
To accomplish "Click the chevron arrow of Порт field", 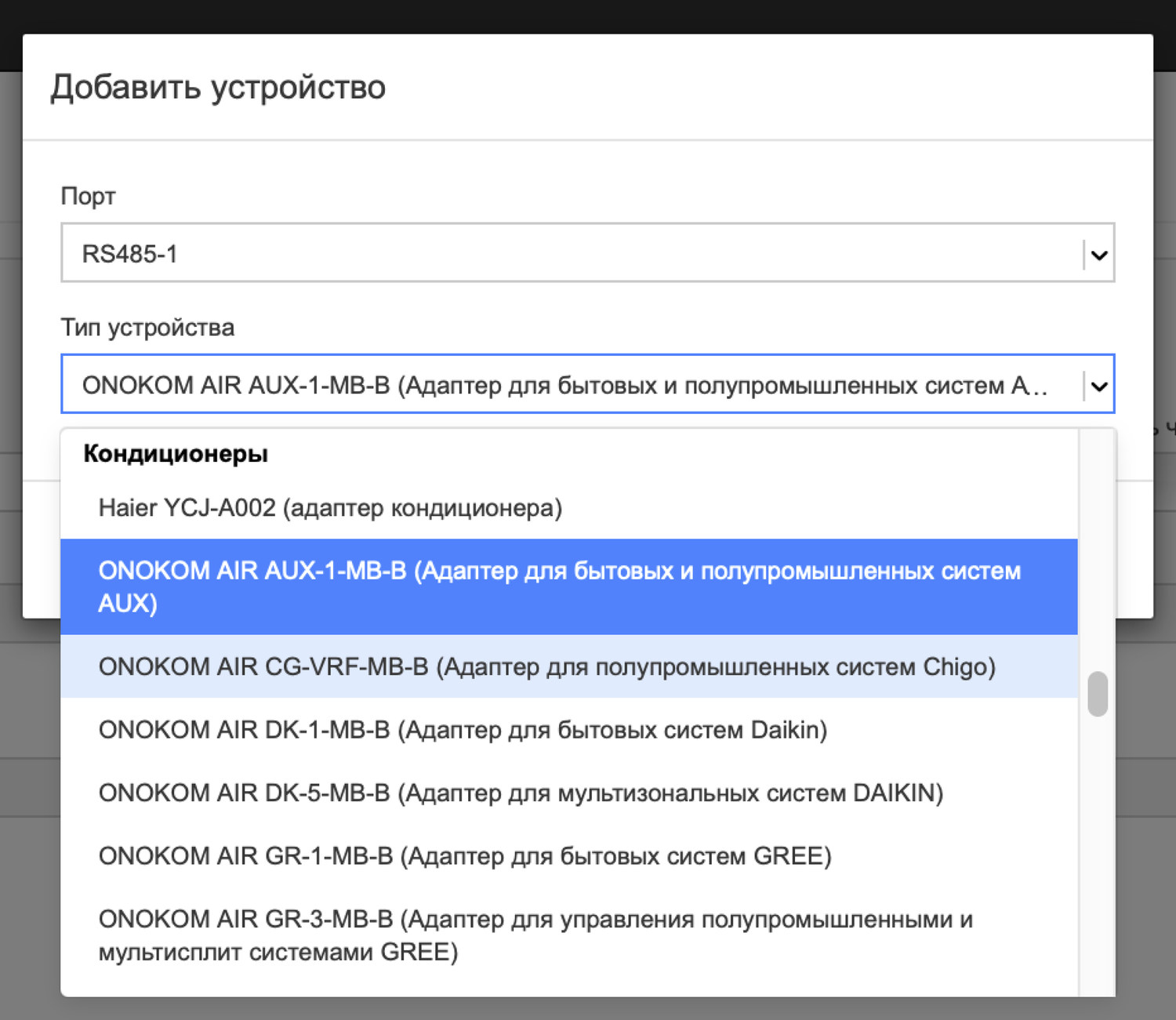I will point(1099,255).
